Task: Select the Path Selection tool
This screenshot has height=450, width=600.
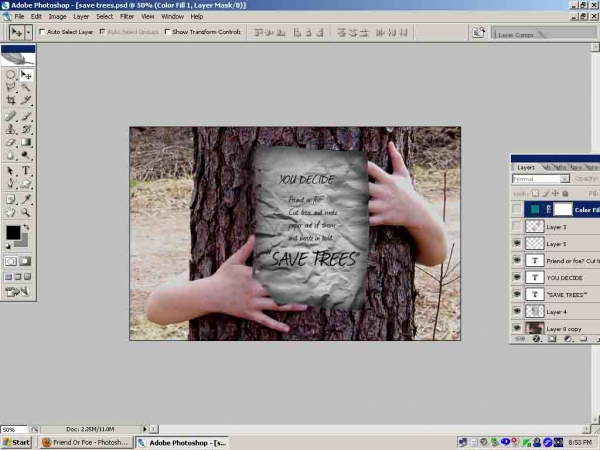Action: (x=10, y=171)
